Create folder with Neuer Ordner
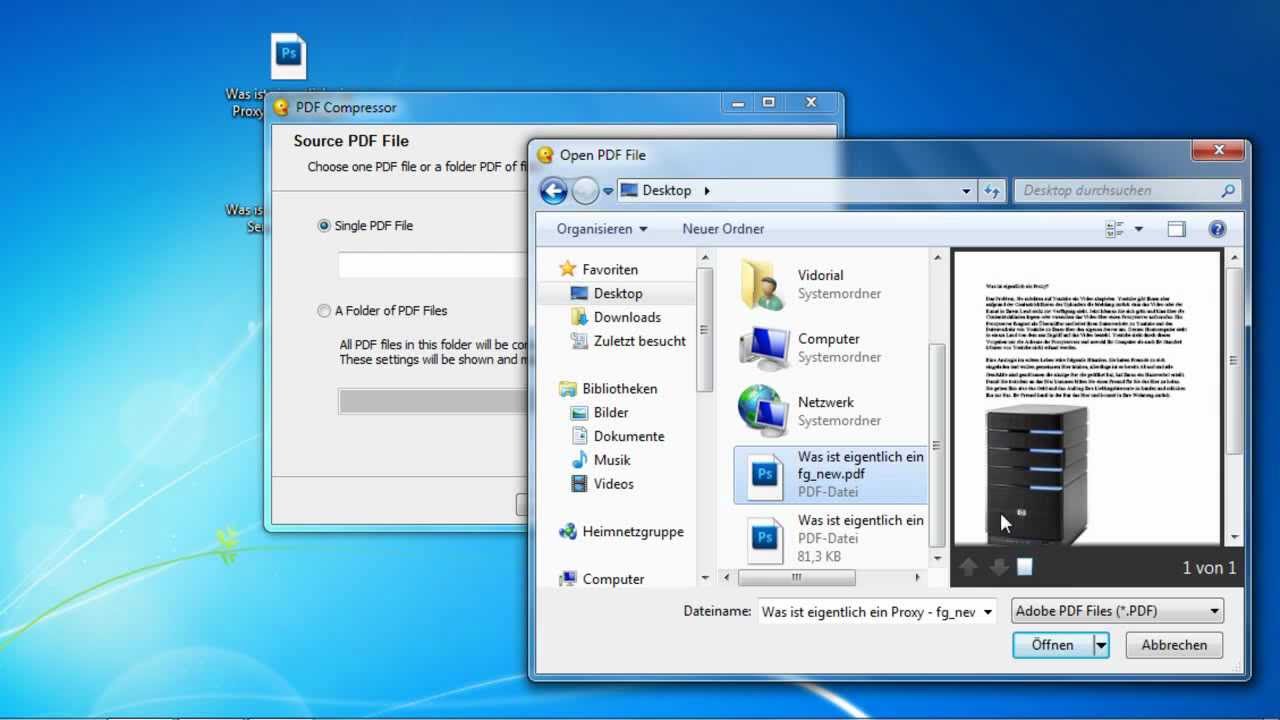The image size is (1280, 720). (x=723, y=229)
